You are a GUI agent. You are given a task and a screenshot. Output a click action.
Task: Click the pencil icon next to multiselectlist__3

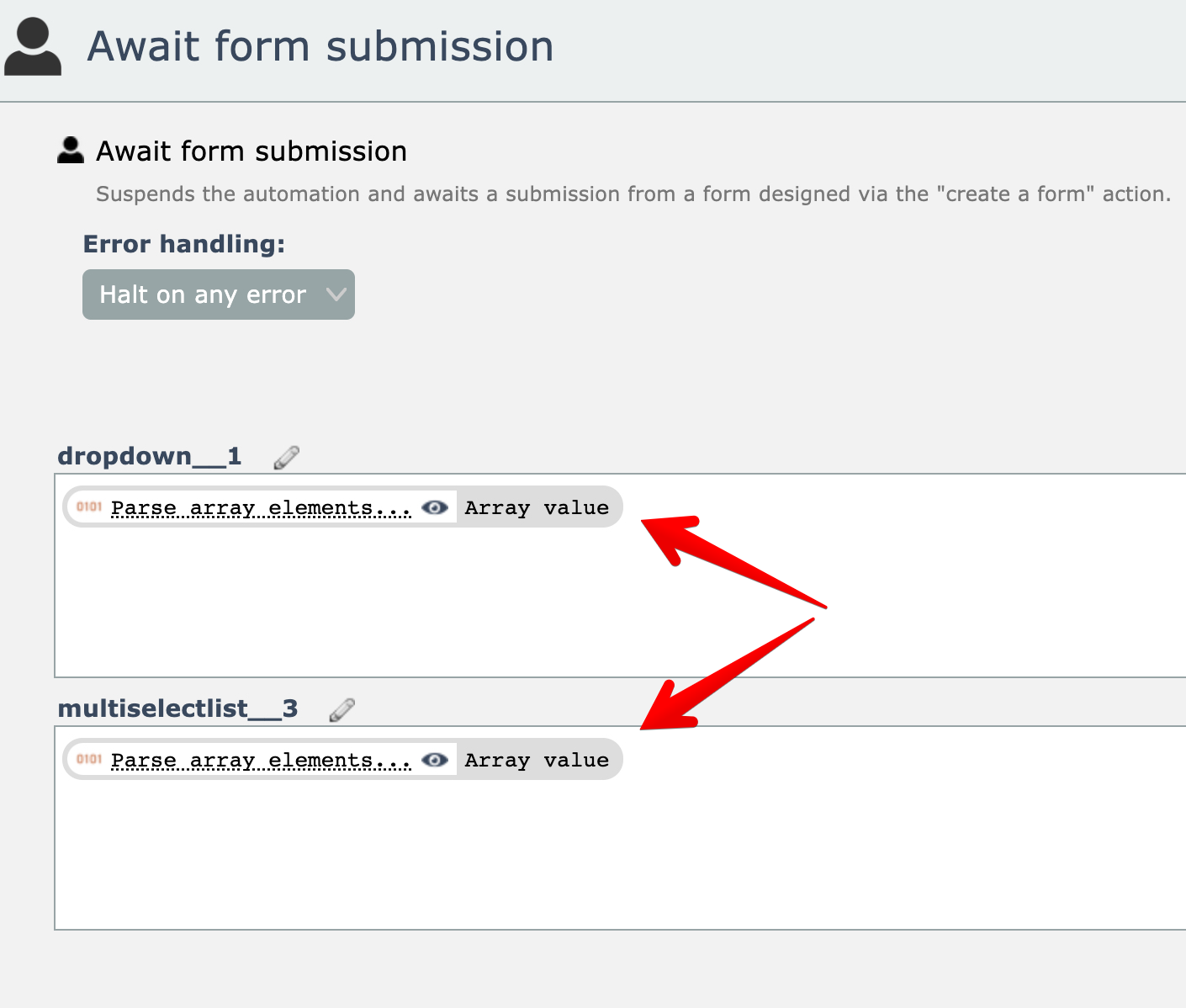(342, 709)
